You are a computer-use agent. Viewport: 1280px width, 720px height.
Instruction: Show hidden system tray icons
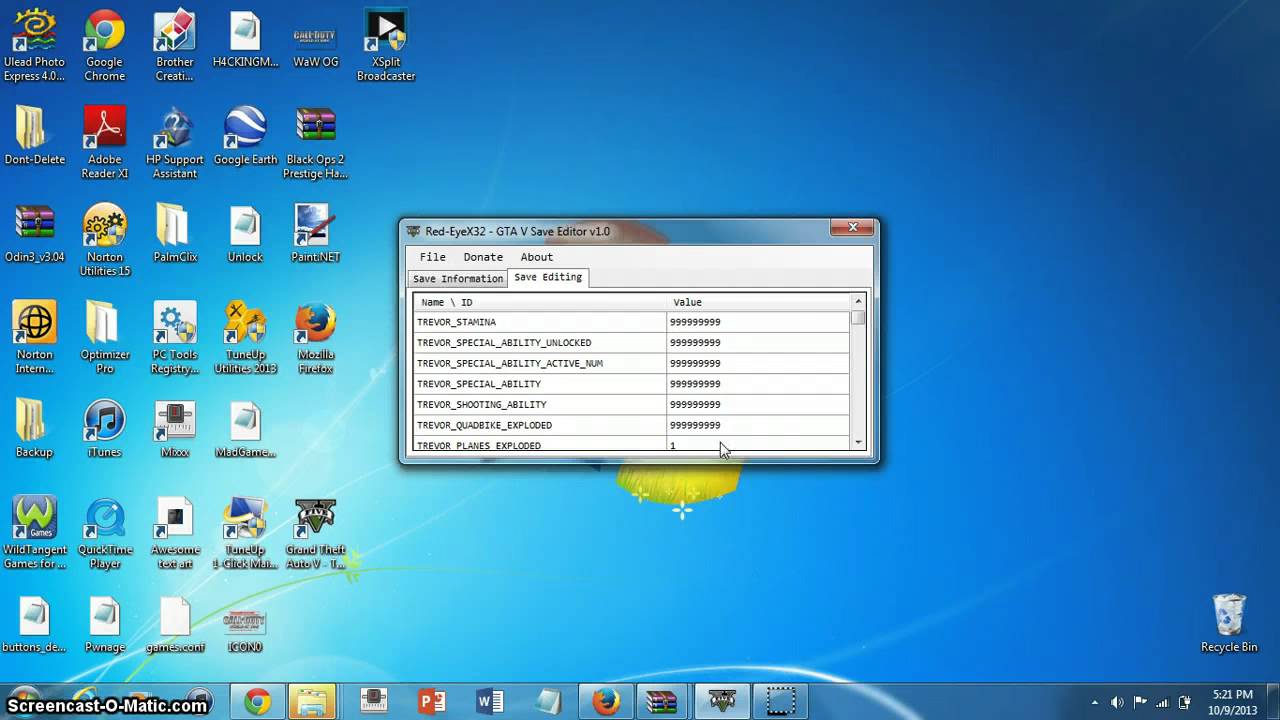tap(1095, 702)
